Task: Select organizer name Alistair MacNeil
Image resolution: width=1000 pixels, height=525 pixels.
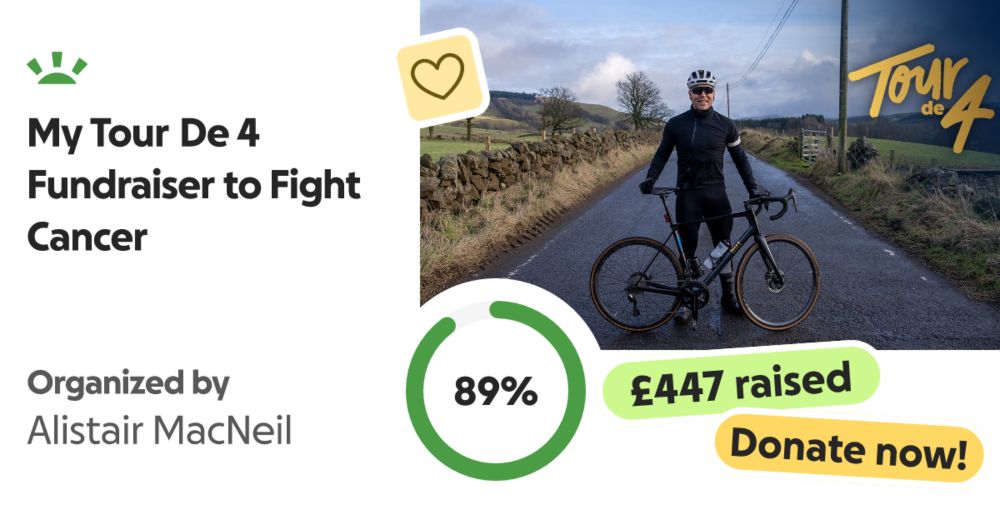Action: [x=159, y=429]
